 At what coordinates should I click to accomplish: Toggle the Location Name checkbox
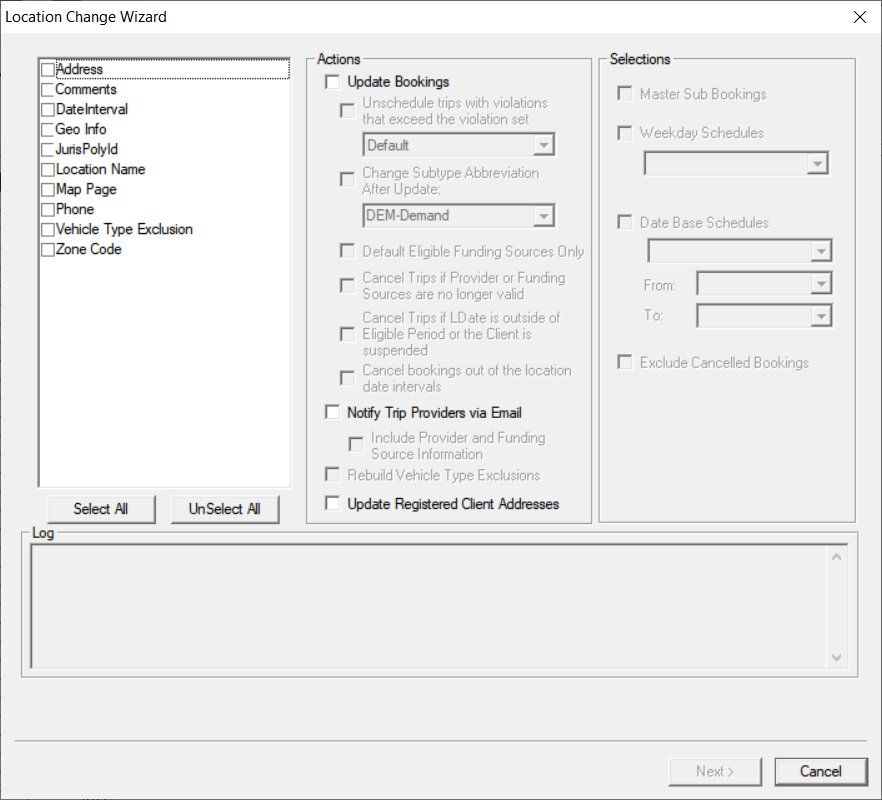[x=46, y=169]
